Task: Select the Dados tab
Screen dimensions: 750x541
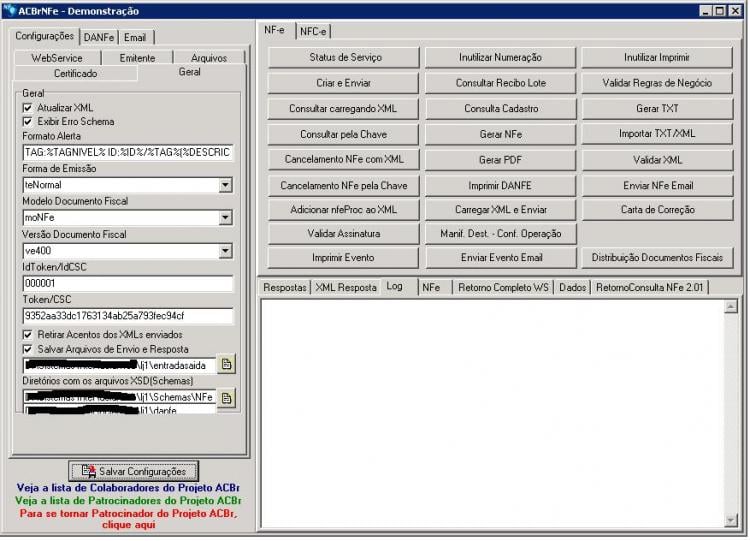Action: pos(573,287)
